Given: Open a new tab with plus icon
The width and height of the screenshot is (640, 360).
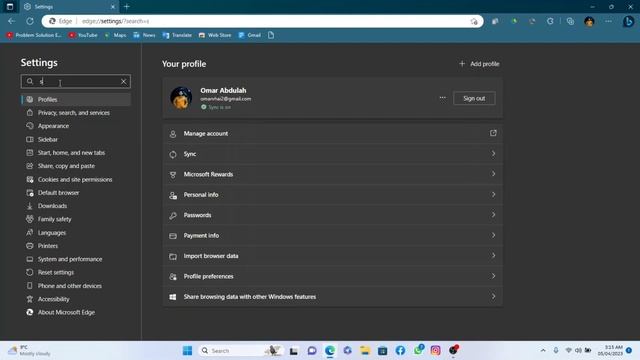Looking at the screenshot, I should (x=127, y=7).
